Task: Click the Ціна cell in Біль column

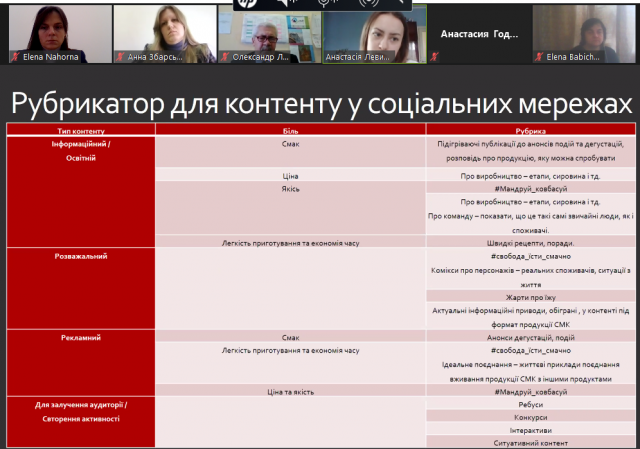Action: [x=290, y=176]
